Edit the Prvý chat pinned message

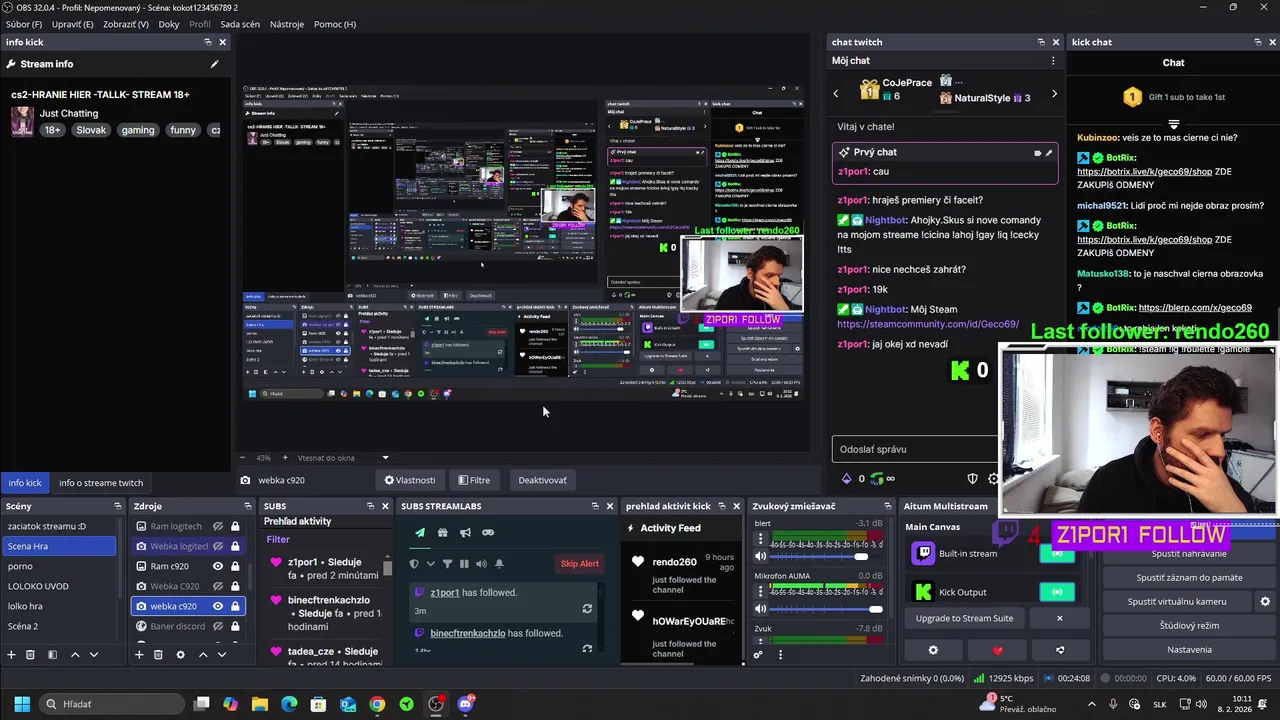pos(1049,152)
